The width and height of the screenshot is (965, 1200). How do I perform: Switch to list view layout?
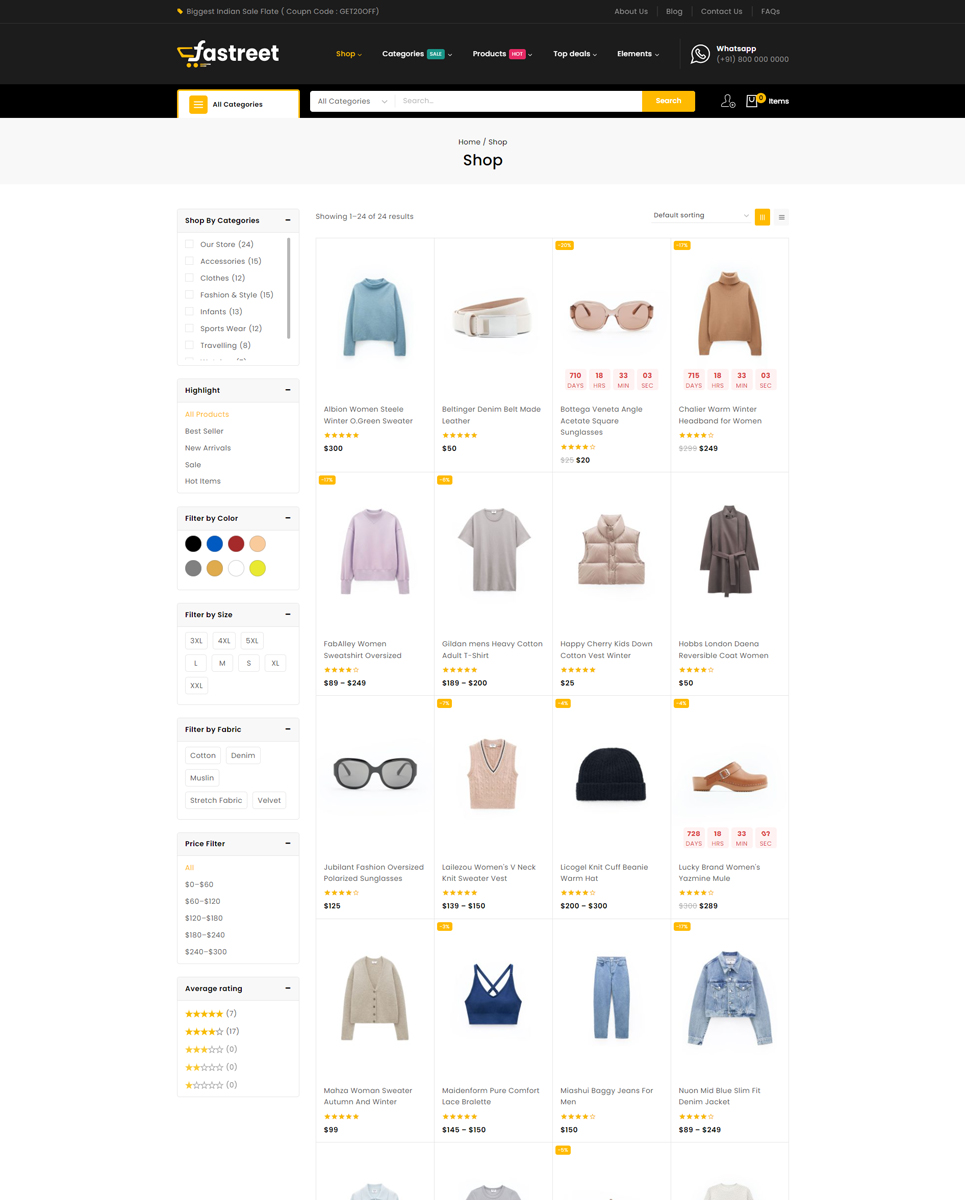pos(782,217)
